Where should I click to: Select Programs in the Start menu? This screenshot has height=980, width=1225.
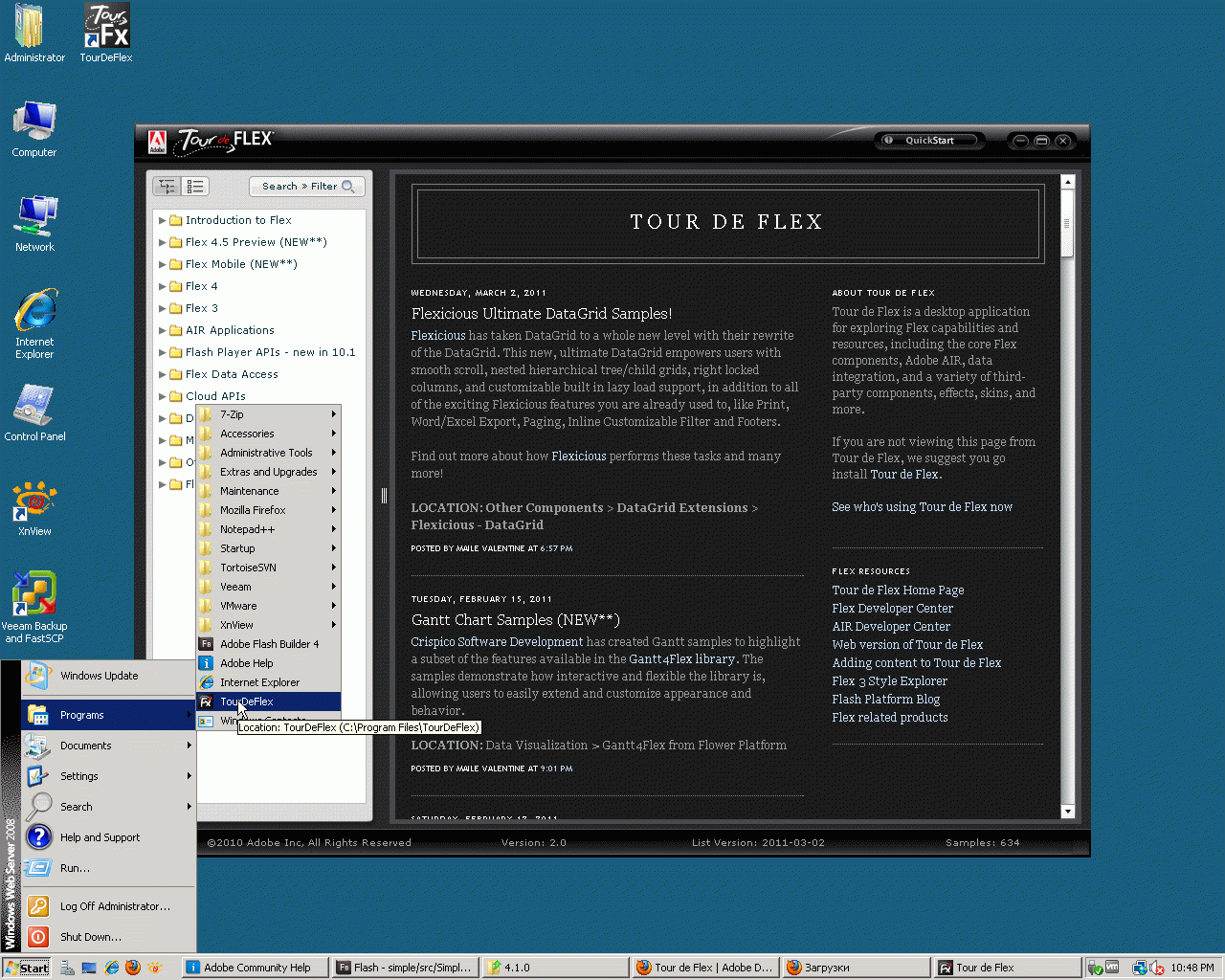tap(108, 715)
